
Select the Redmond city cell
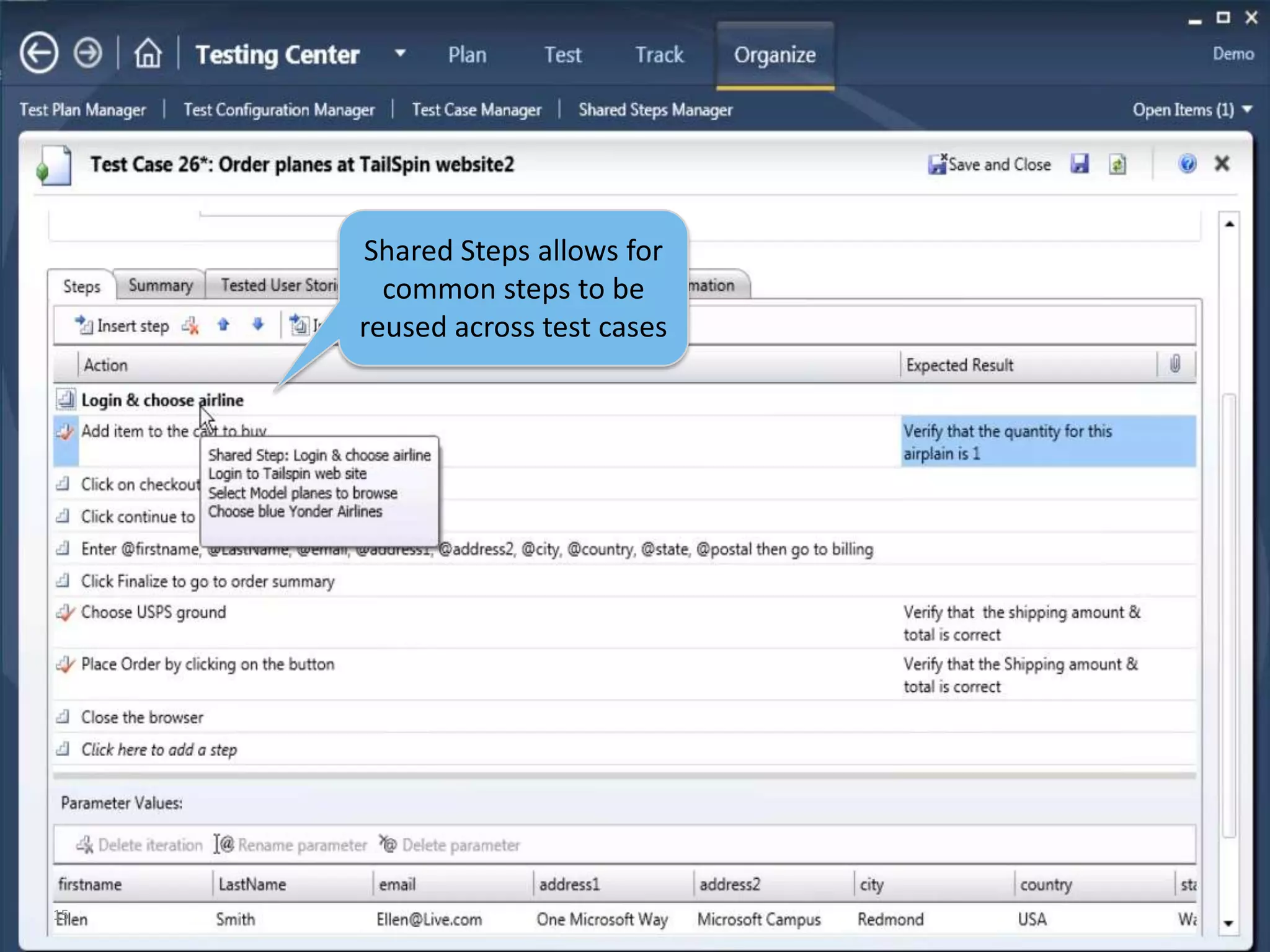[890, 919]
